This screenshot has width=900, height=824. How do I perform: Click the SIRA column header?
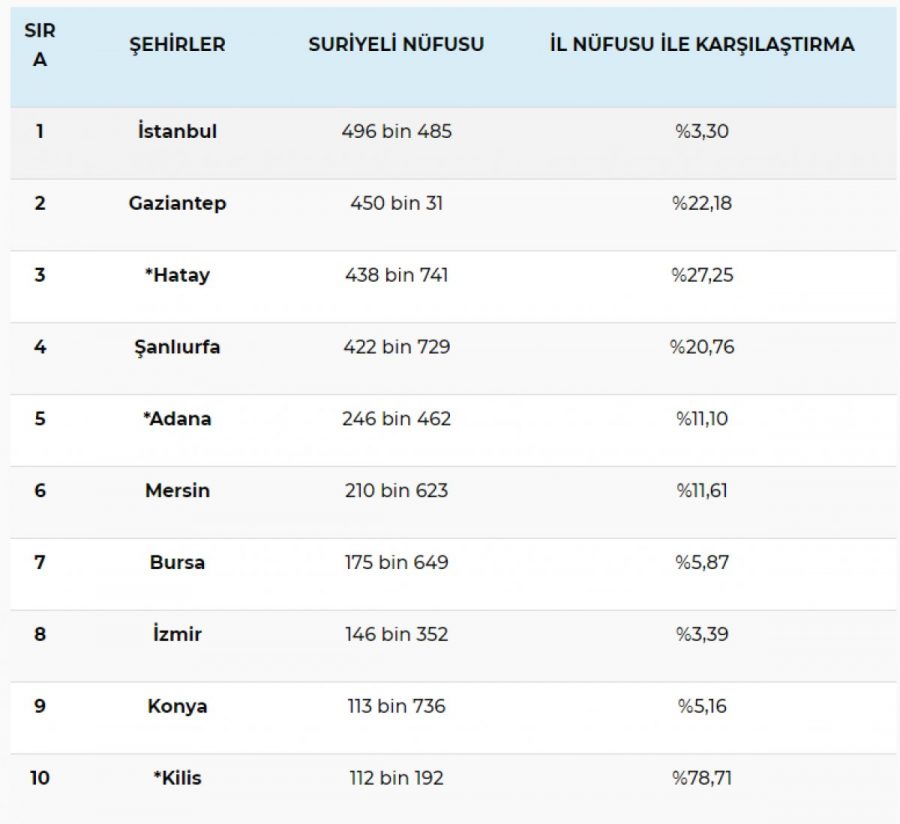40,45
